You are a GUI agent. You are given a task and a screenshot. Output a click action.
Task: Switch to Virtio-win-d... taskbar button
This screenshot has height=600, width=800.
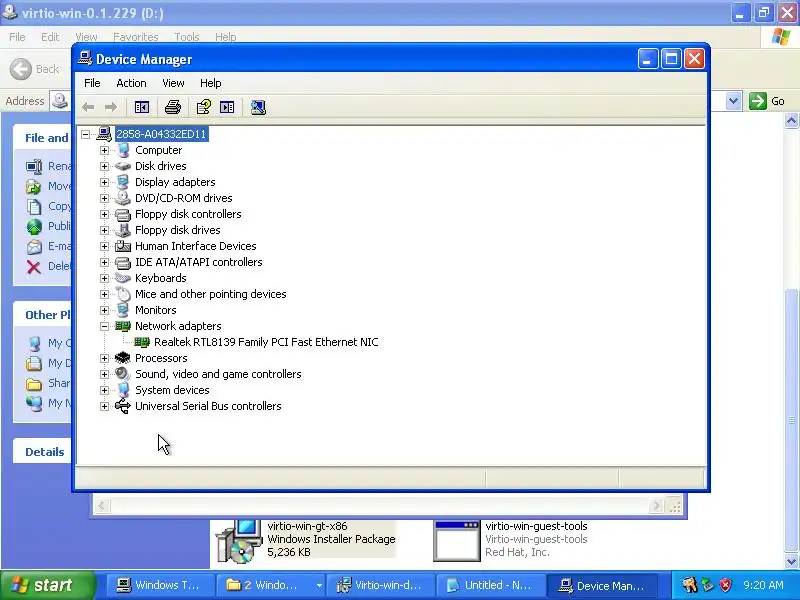[380, 585]
